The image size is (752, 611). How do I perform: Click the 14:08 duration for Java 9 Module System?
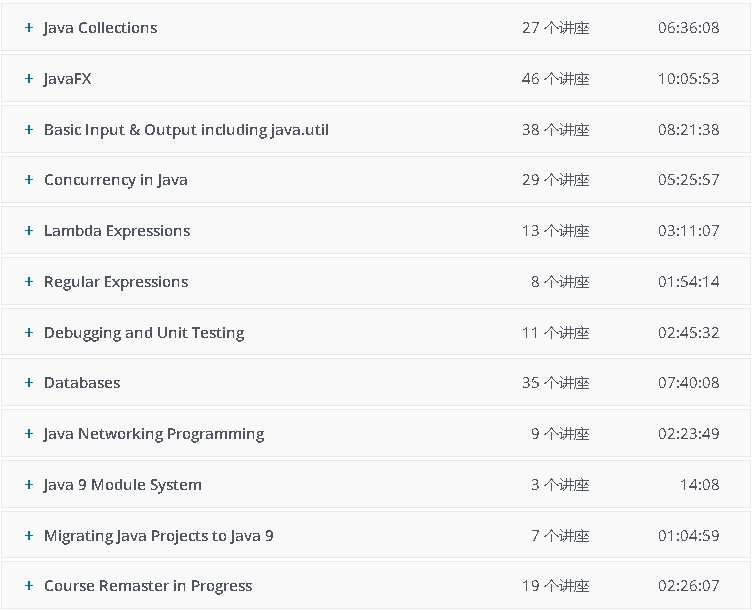699,485
